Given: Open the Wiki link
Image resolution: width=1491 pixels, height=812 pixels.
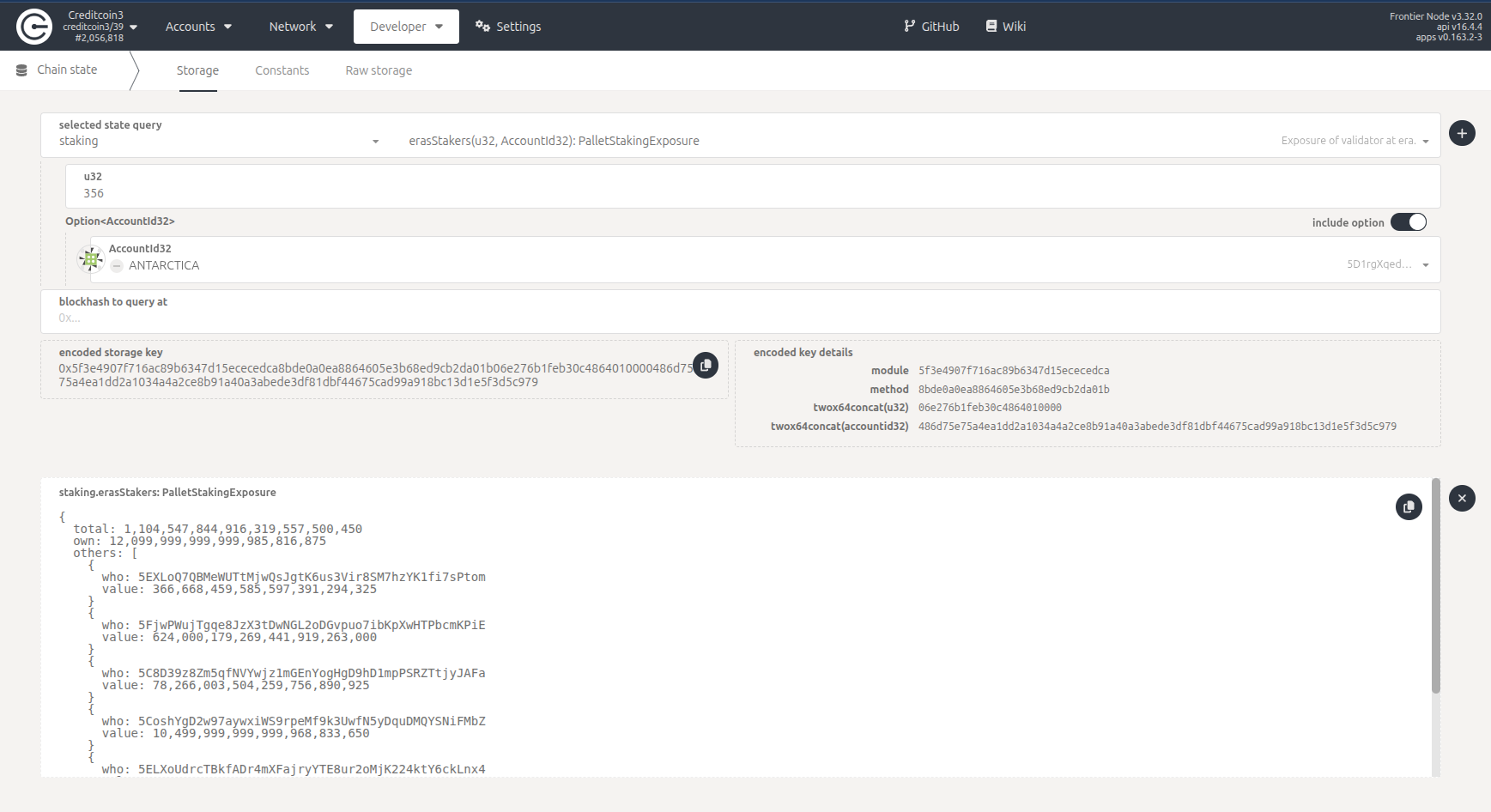Looking at the screenshot, I should click(x=1005, y=27).
